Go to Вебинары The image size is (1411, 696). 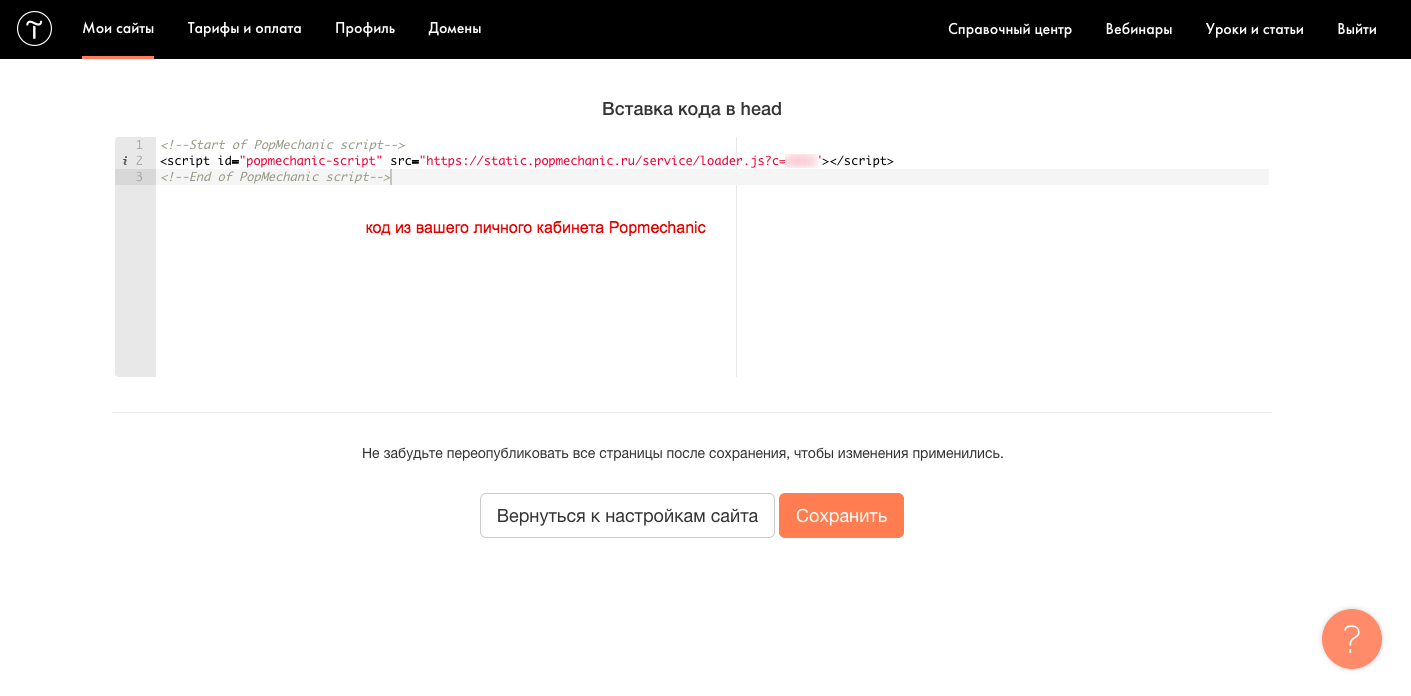[x=1139, y=29]
